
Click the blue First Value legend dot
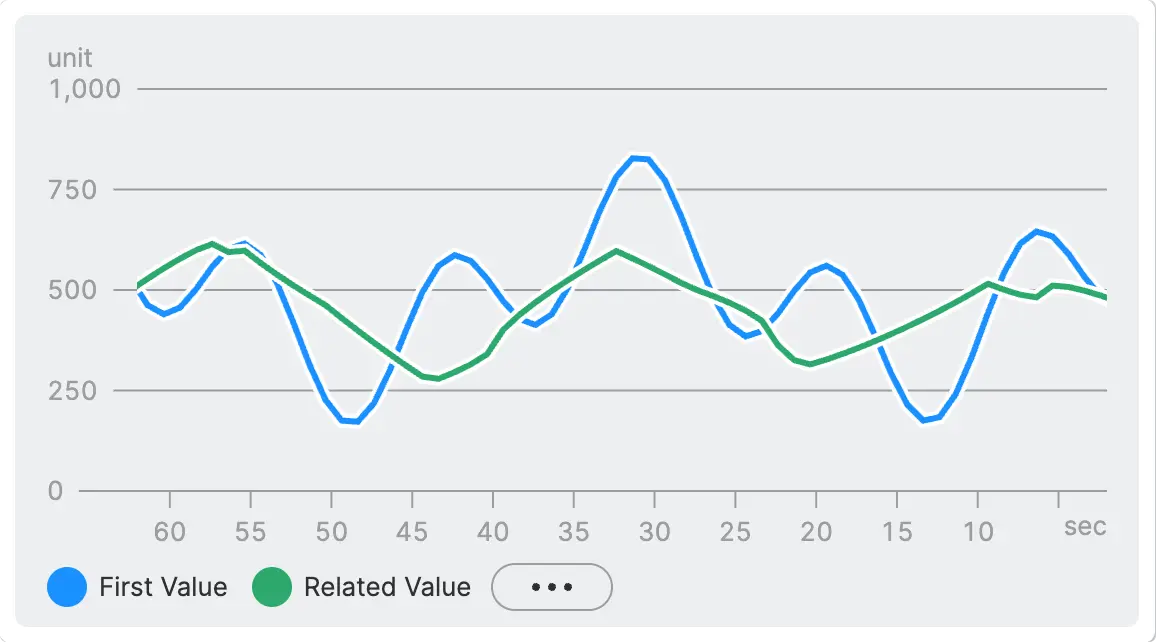tap(68, 587)
